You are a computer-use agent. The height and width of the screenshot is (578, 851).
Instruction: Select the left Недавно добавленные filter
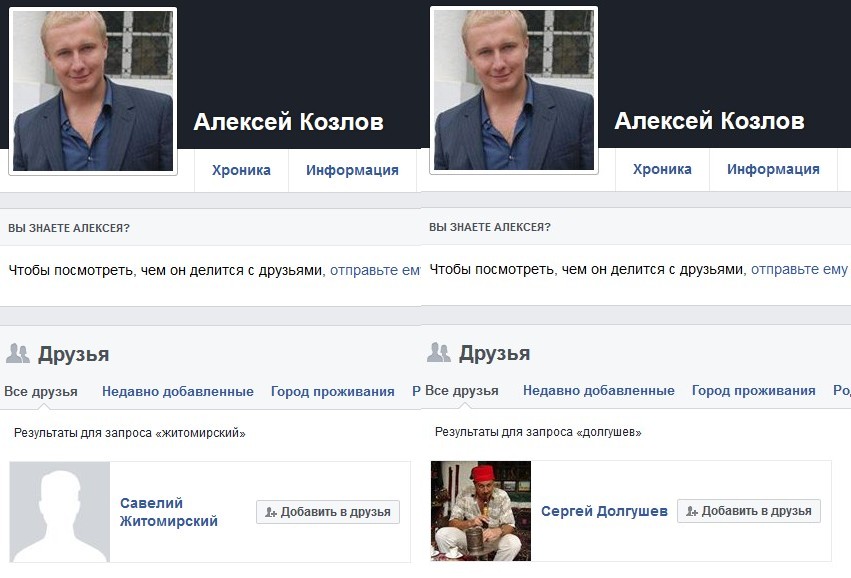pyautogui.click(x=178, y=391)
